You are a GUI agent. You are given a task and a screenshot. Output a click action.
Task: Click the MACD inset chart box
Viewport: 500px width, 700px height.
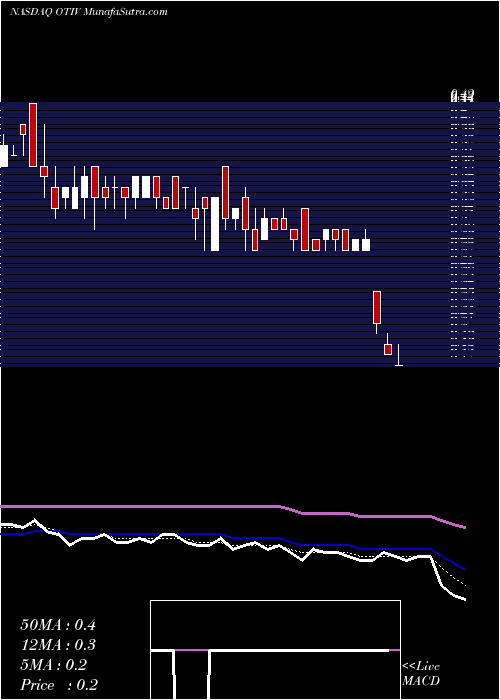click(275, 650)
